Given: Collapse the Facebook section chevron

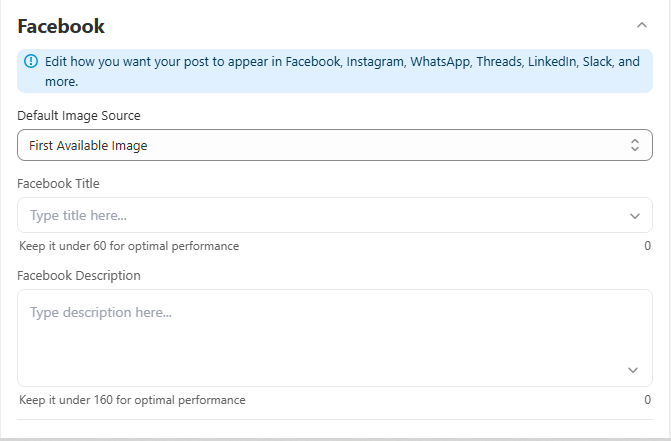Looking at the screenshot, I should 641,25.
